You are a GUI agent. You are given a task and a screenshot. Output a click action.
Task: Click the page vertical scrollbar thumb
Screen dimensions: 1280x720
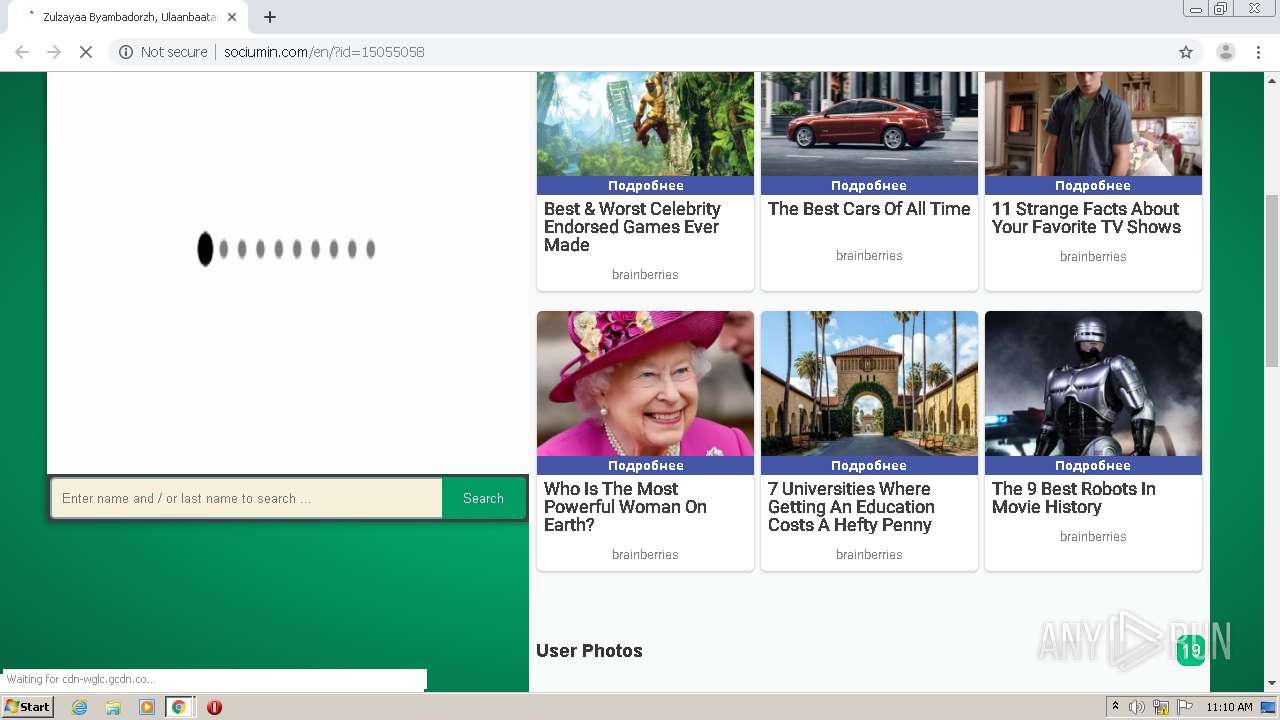1271,281
